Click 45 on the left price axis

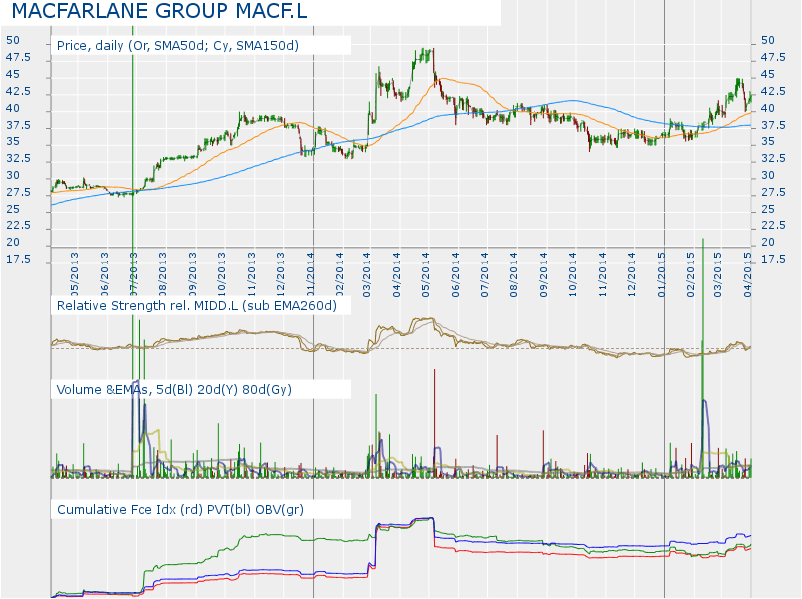coord(13,74)
